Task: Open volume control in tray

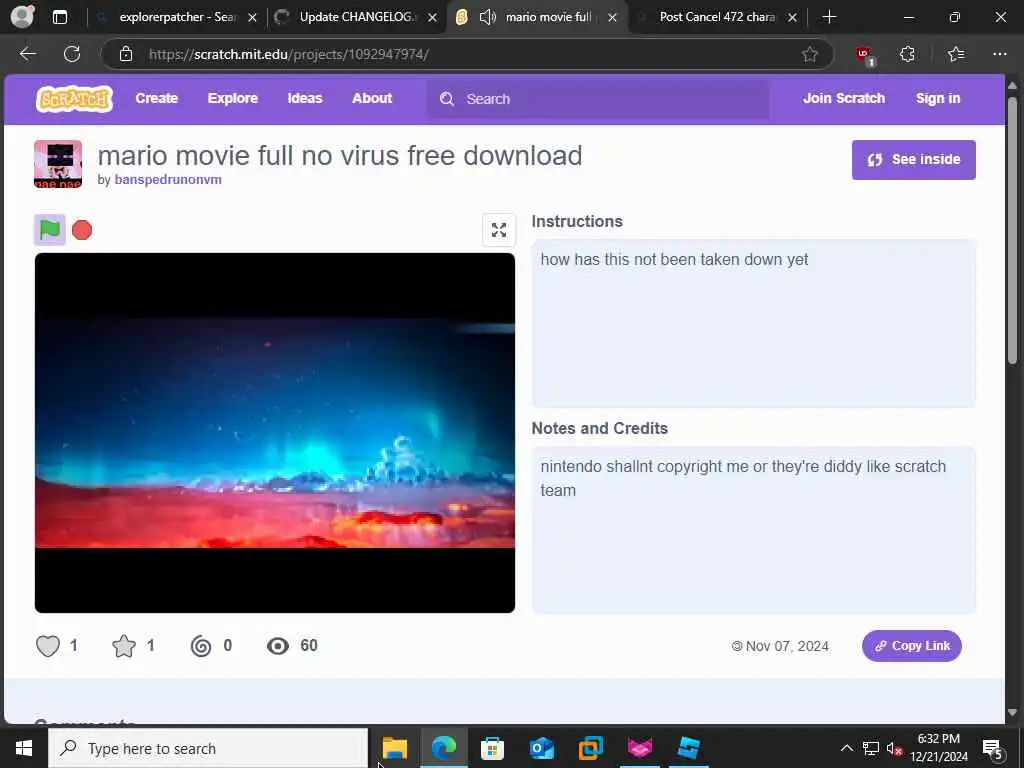Action: click(x=894, y=748)
